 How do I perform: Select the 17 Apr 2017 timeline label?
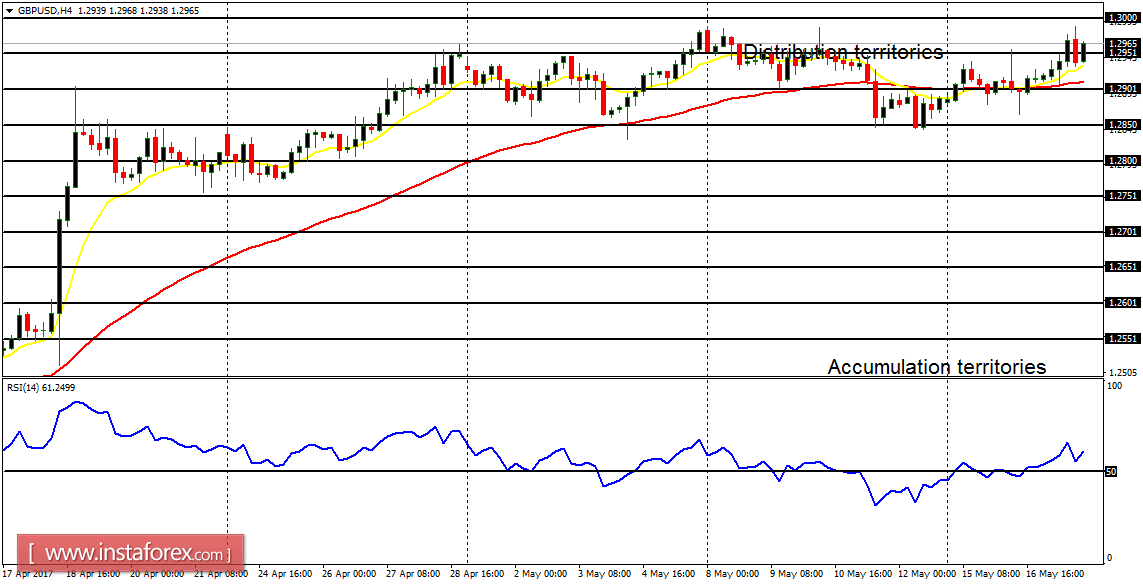pyautogui.click(x=27, y=574)
